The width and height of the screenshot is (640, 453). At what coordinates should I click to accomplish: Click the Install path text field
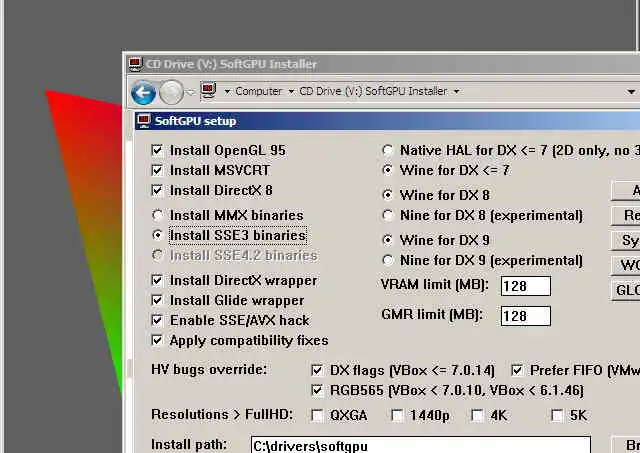pos(421,444)
